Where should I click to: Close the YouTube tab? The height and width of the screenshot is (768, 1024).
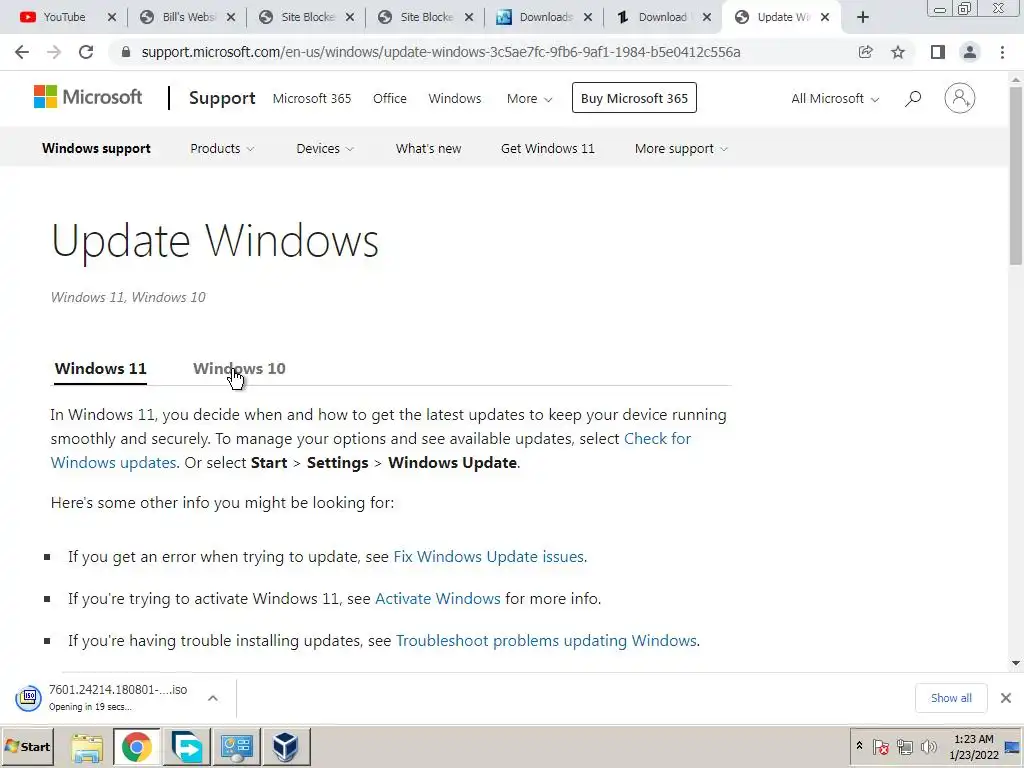point(112,18)
